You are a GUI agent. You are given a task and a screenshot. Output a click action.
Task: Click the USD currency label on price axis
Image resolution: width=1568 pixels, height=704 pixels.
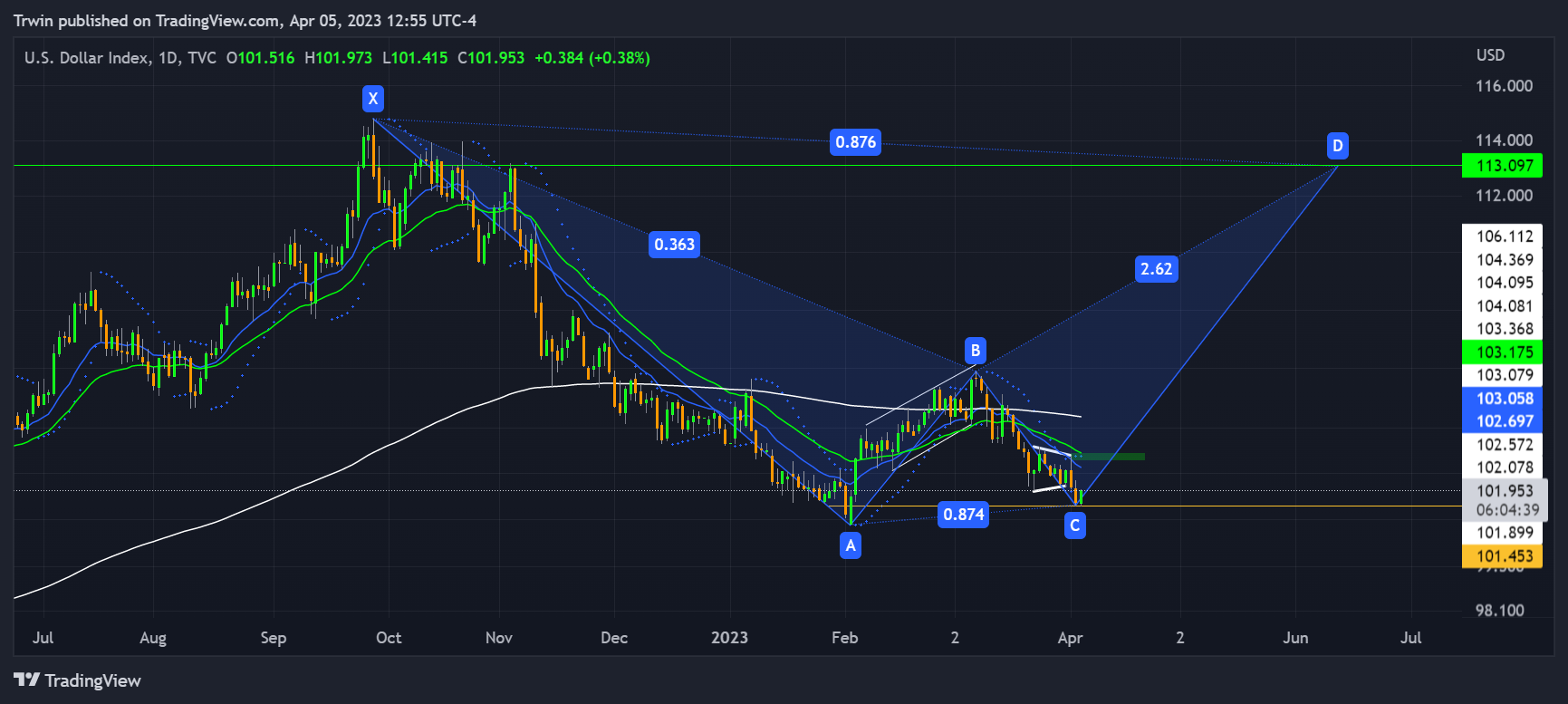point(1490,55)
